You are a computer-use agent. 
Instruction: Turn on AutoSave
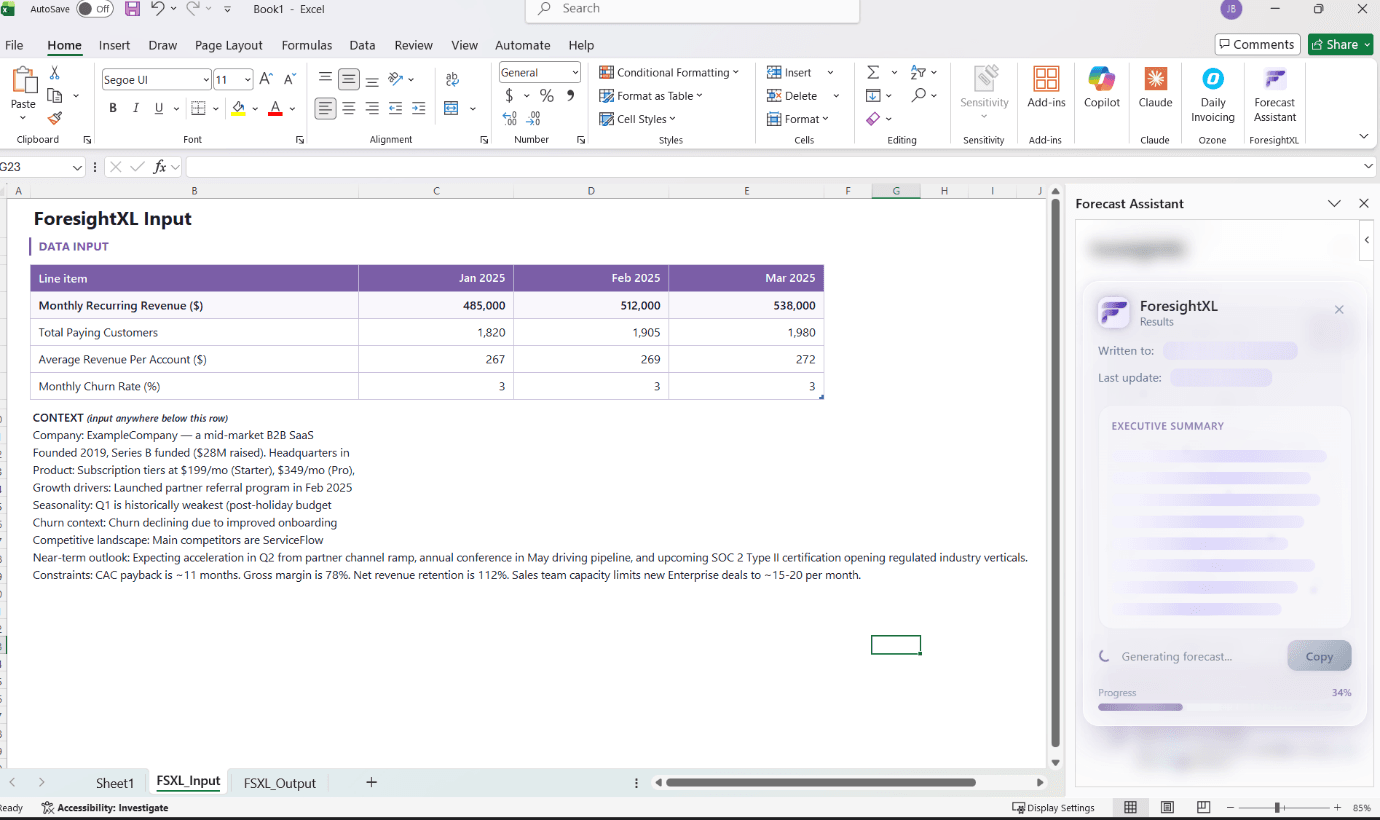[x=95, y=8]
